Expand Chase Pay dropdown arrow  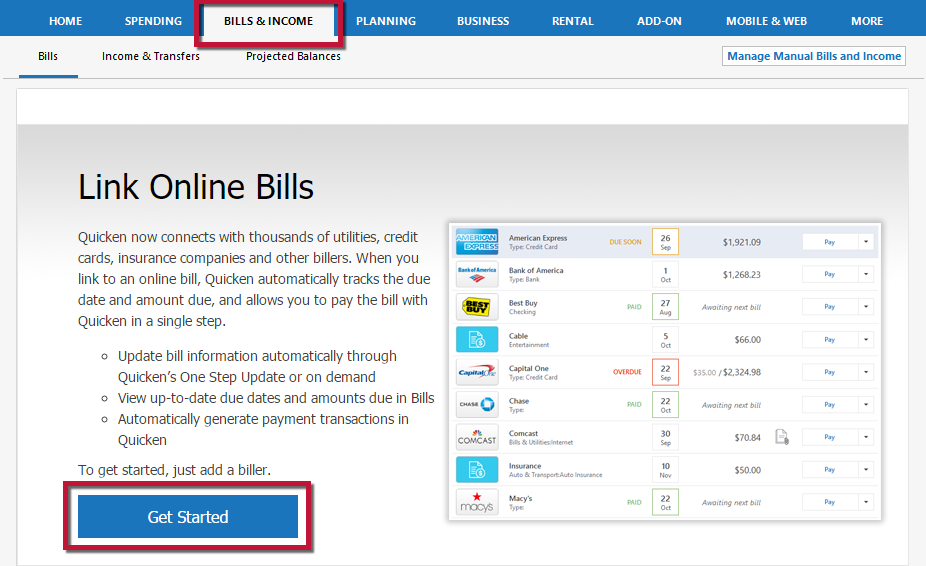[x=866, y=404]
